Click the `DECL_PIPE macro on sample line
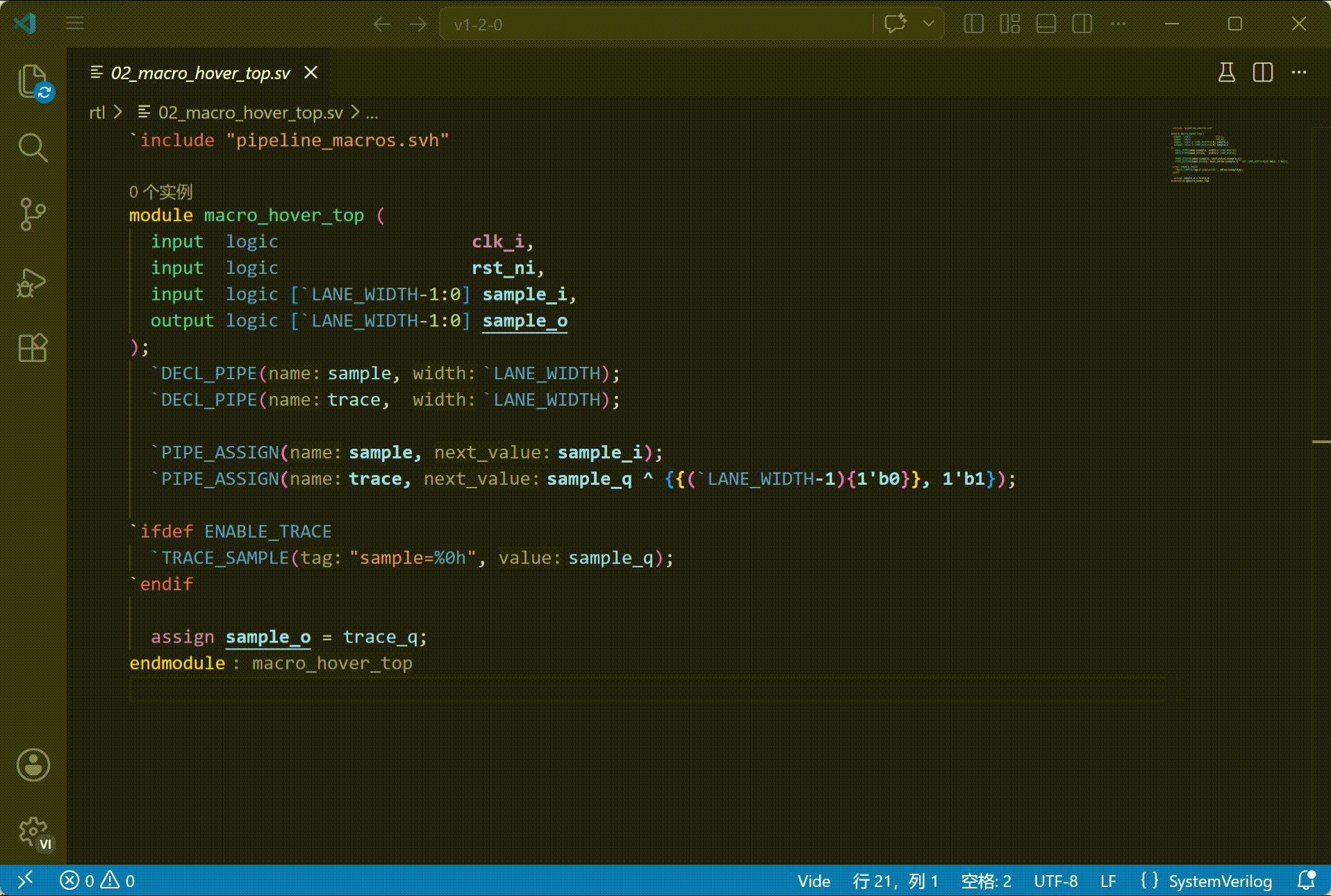Screen dimensions: 1331x896 pyautogui.click(x=204, y=374)
